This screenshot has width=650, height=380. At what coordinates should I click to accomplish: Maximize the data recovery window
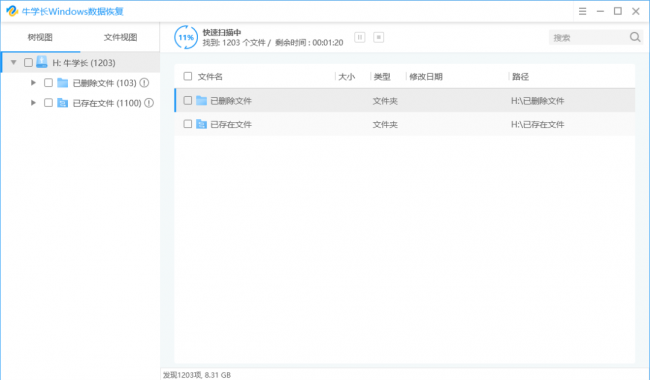[618, 11]
